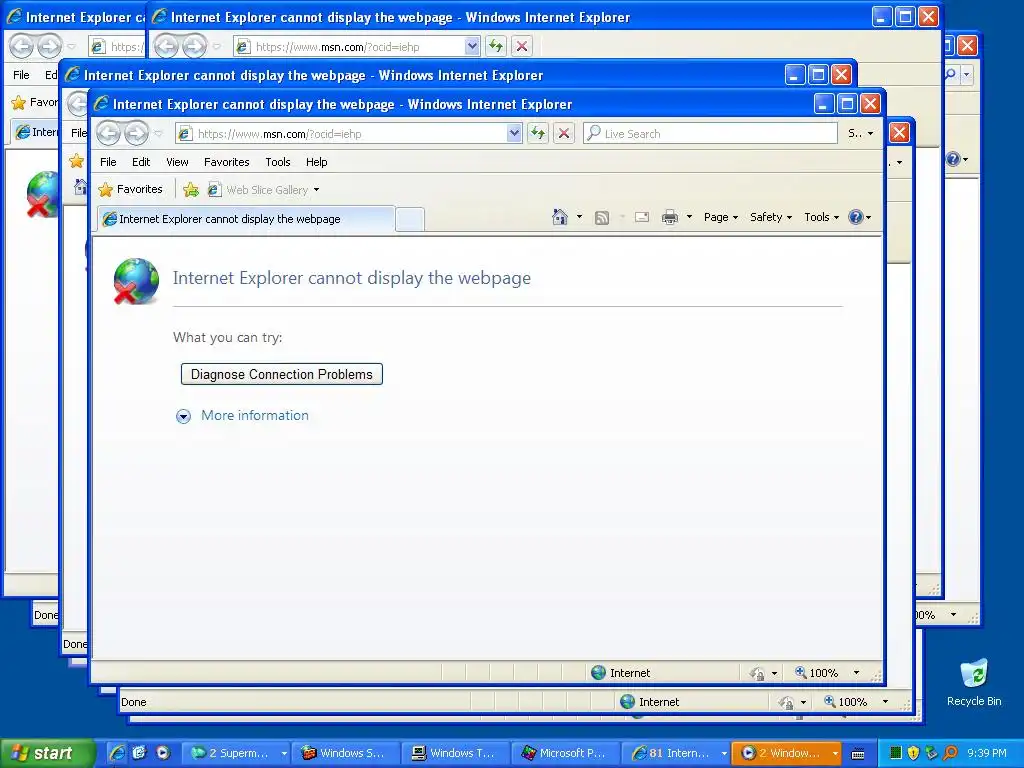The height and width of the screenshot is (768, 1024).
Task: Launch Internet Explorer from Quick Launch
Action: [x=117, y=753]
